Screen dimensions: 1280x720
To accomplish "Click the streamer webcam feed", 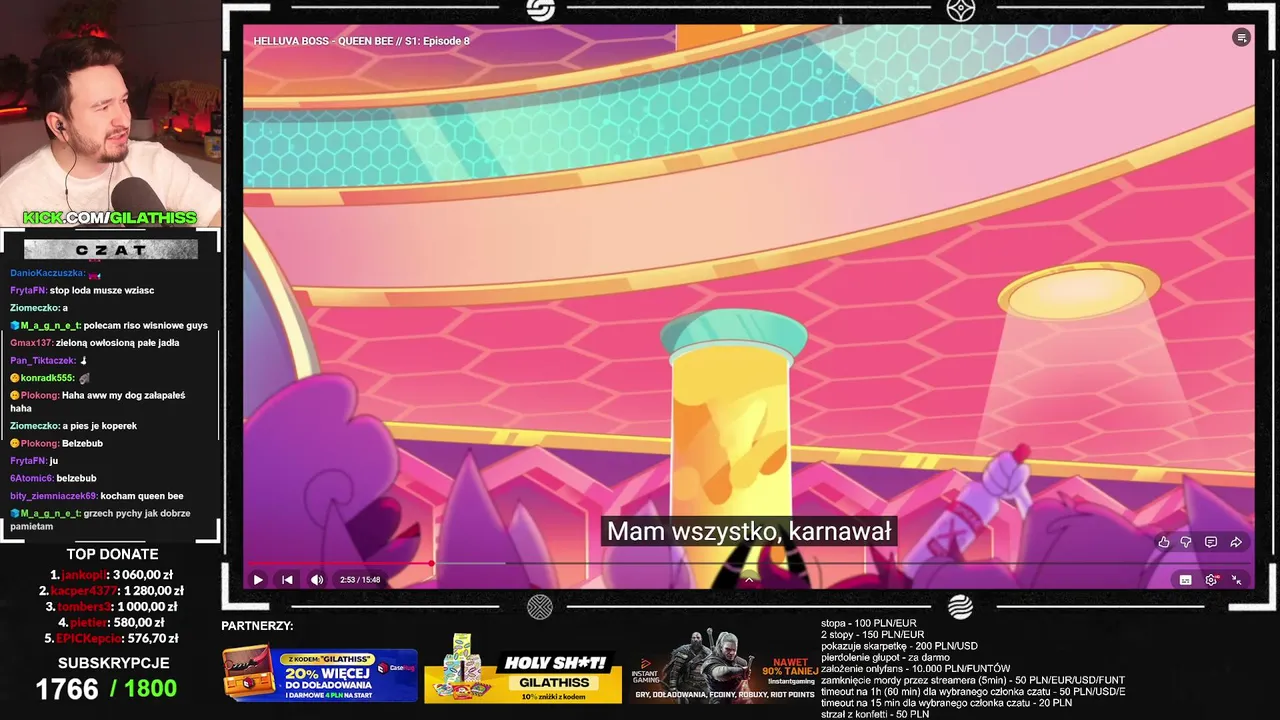I will click(110, 113).
